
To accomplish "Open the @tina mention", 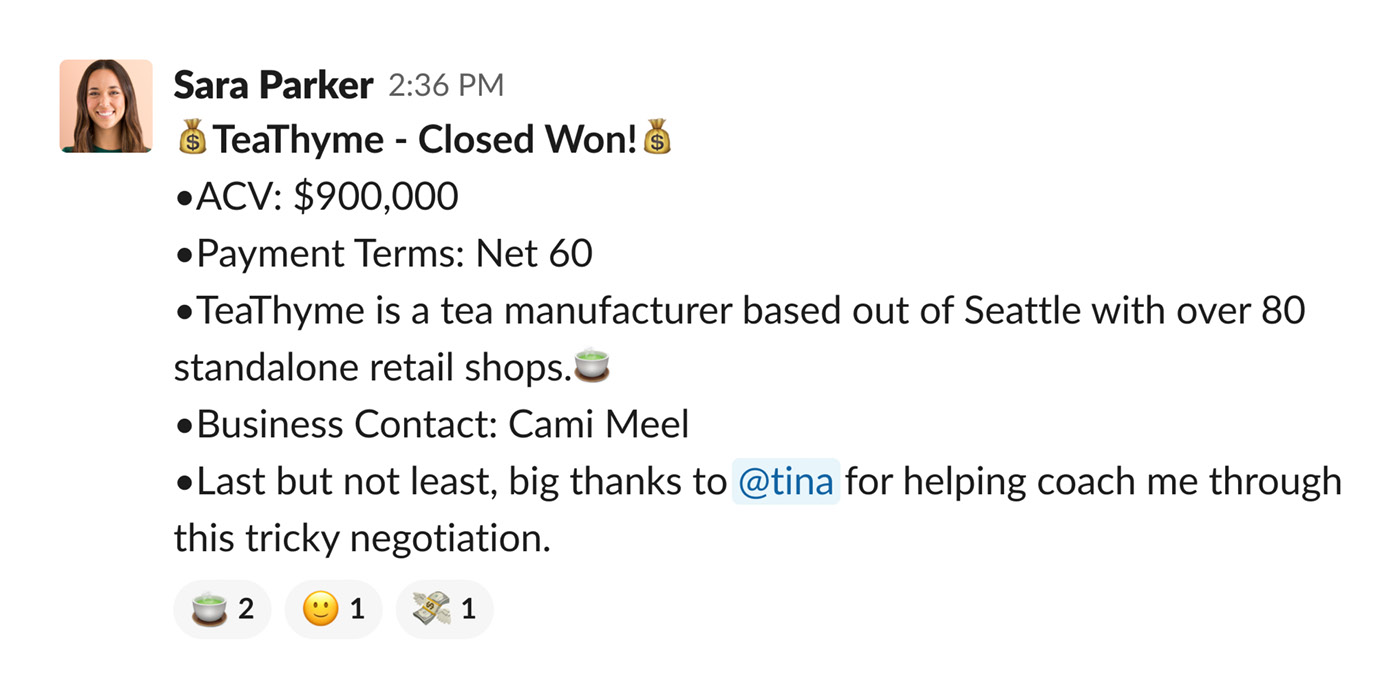I will 785,482.
